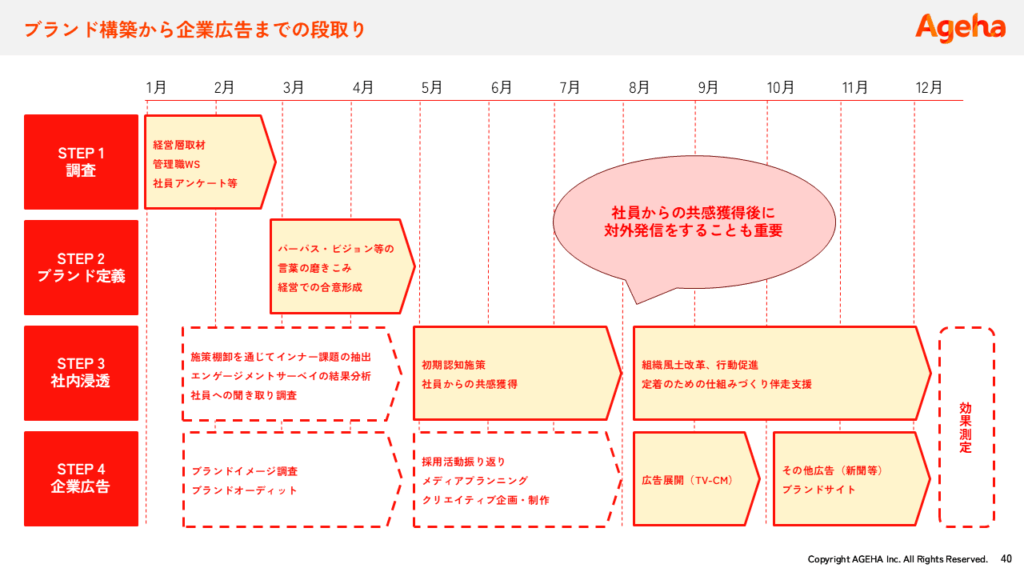Viewport: 1024px width, 576px height.
Task: Click the Ageha logo
Action: pyautogui.click(x=960, y=27)
